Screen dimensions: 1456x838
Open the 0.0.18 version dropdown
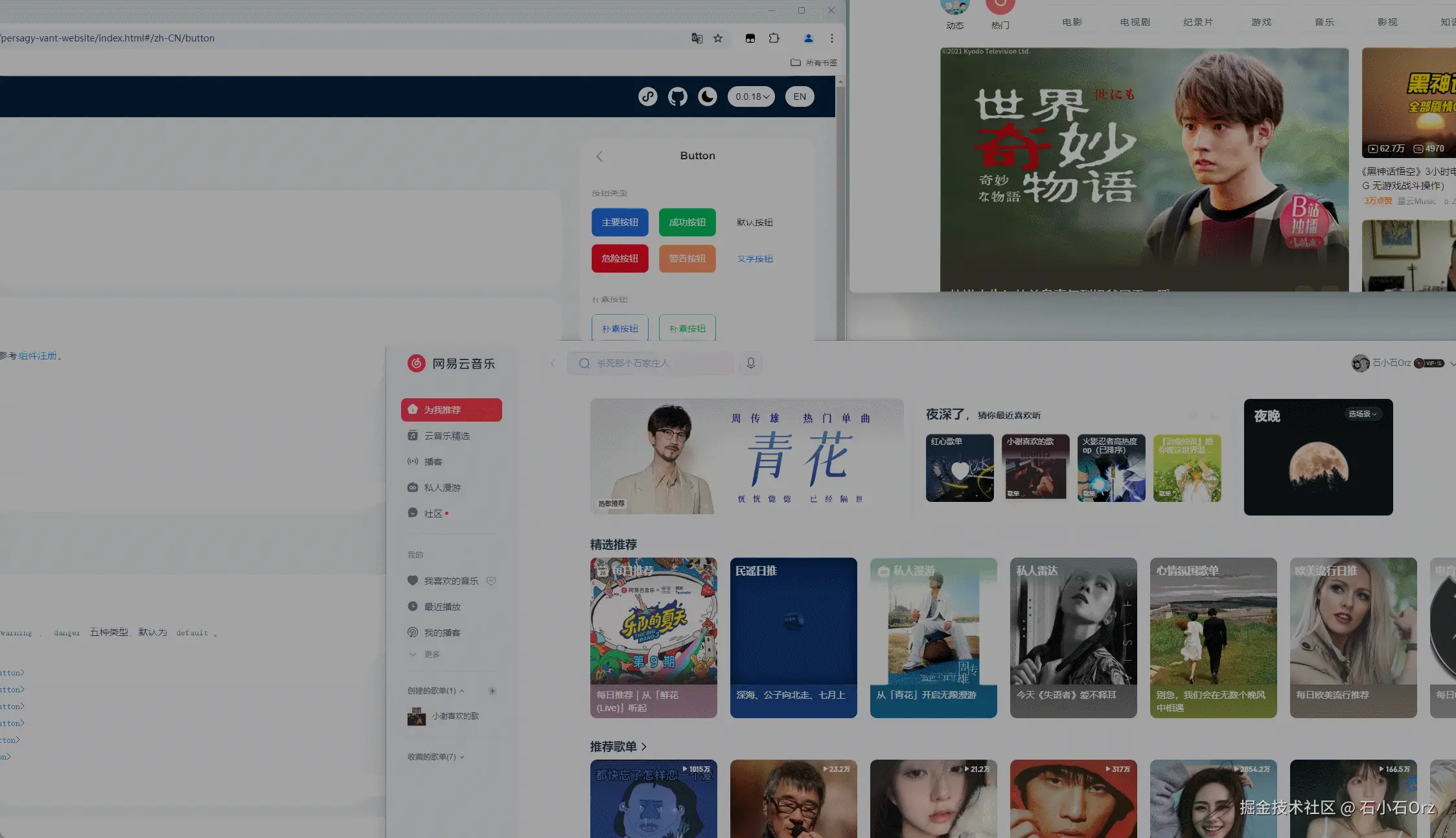point(751,97)
